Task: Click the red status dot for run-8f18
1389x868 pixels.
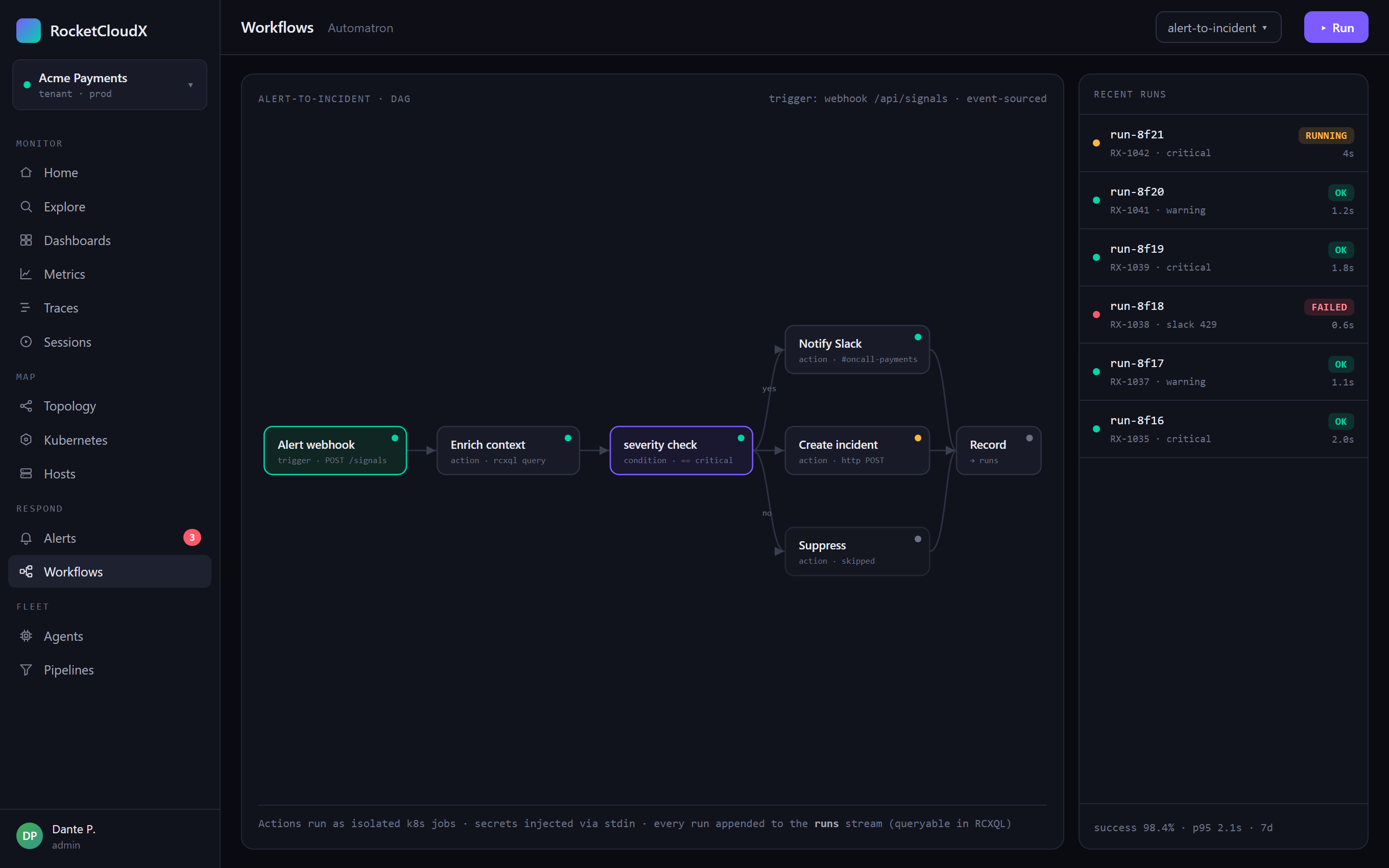Action: [x=1096, y=315]
